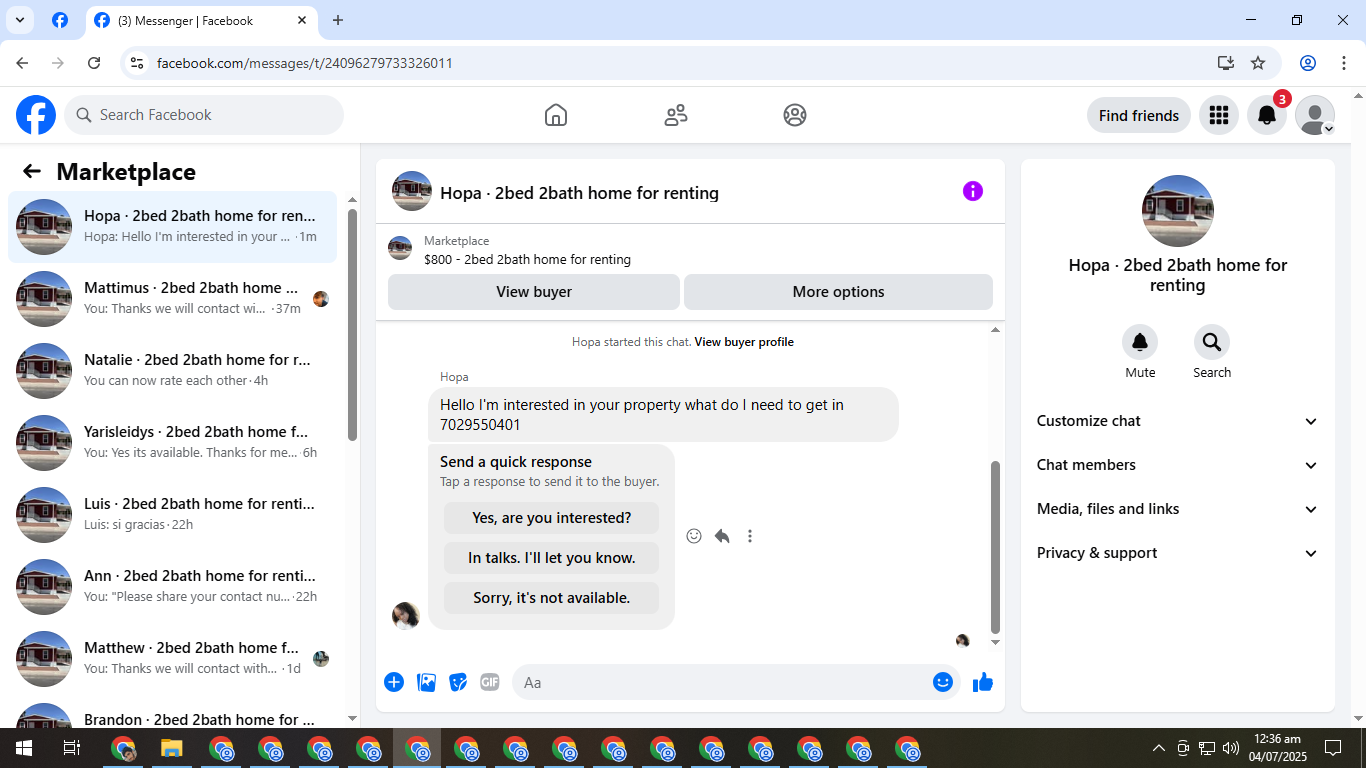
Task: Click the Find friends button
Action: pyautogui.click(x=1139, y=115)
